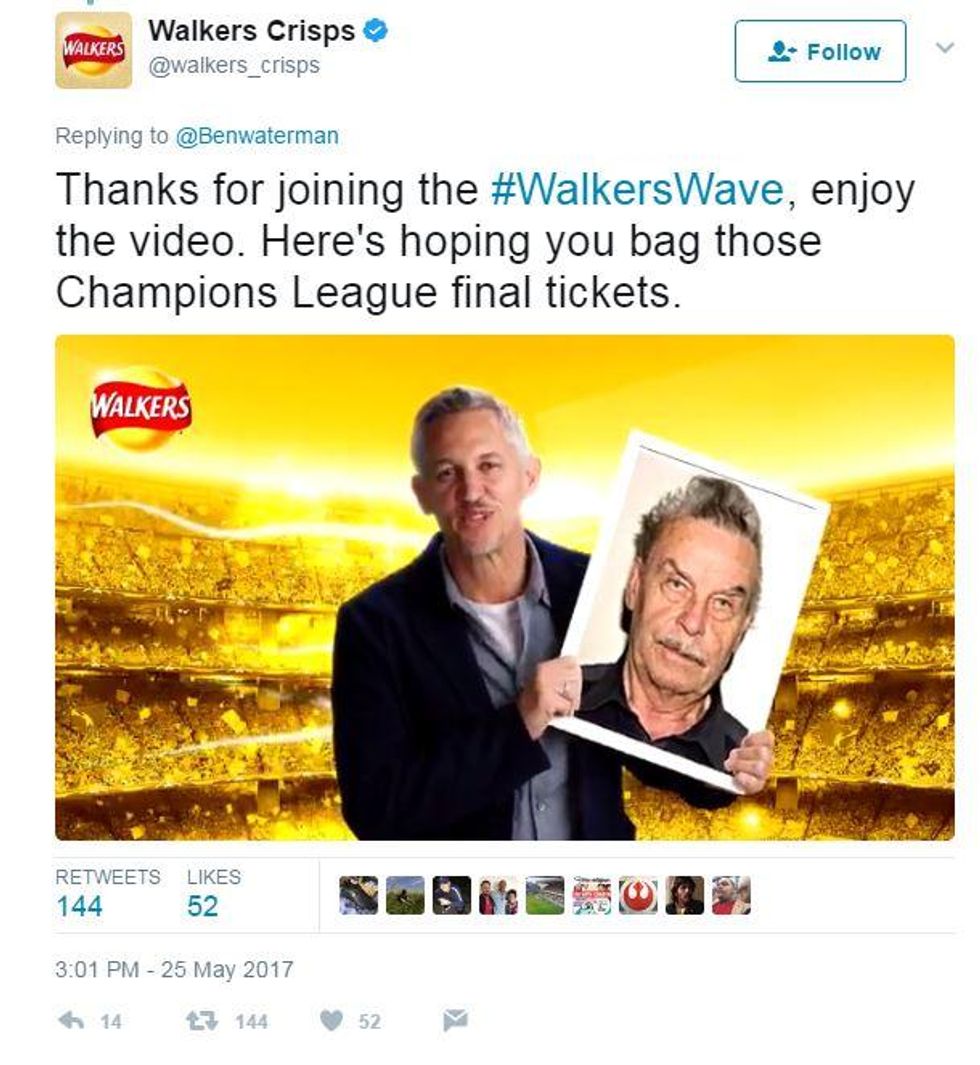Open the Walkers Crisps display name
Viewport: 980px width, 1065px height.
coord(251,31)
